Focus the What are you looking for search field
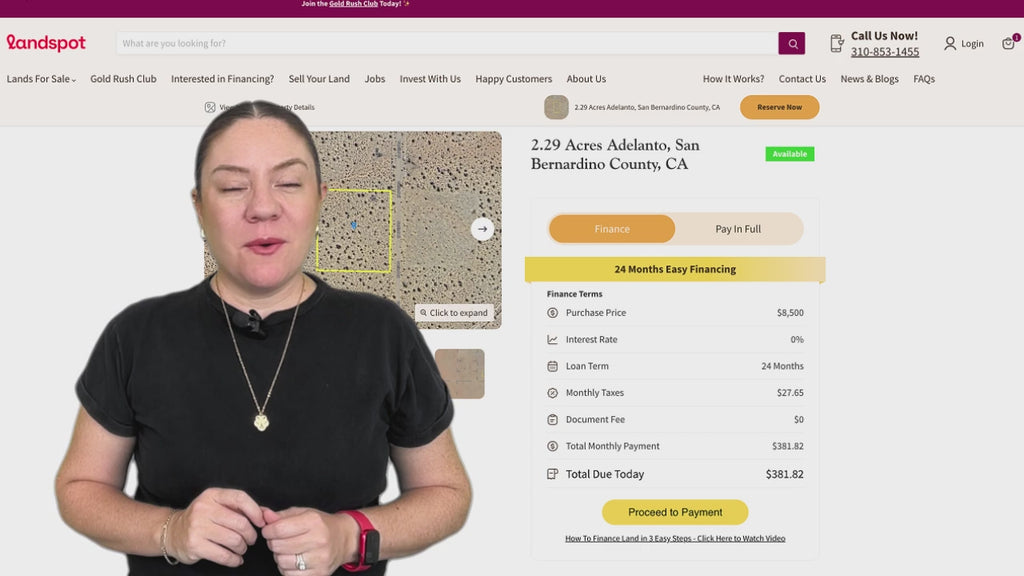Screen dimensions: 1024x576 [x=447, y=43]
